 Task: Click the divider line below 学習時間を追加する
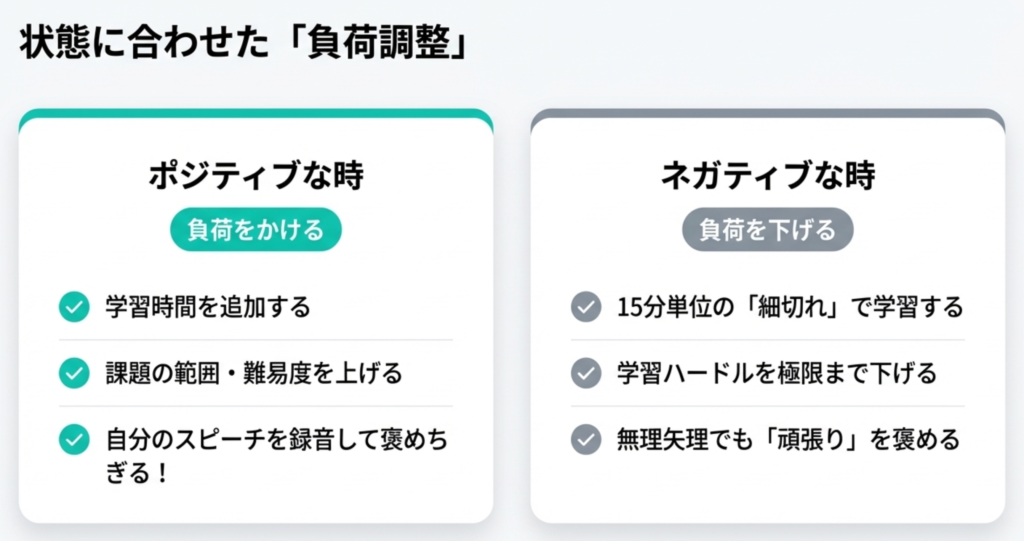point(255,340)
